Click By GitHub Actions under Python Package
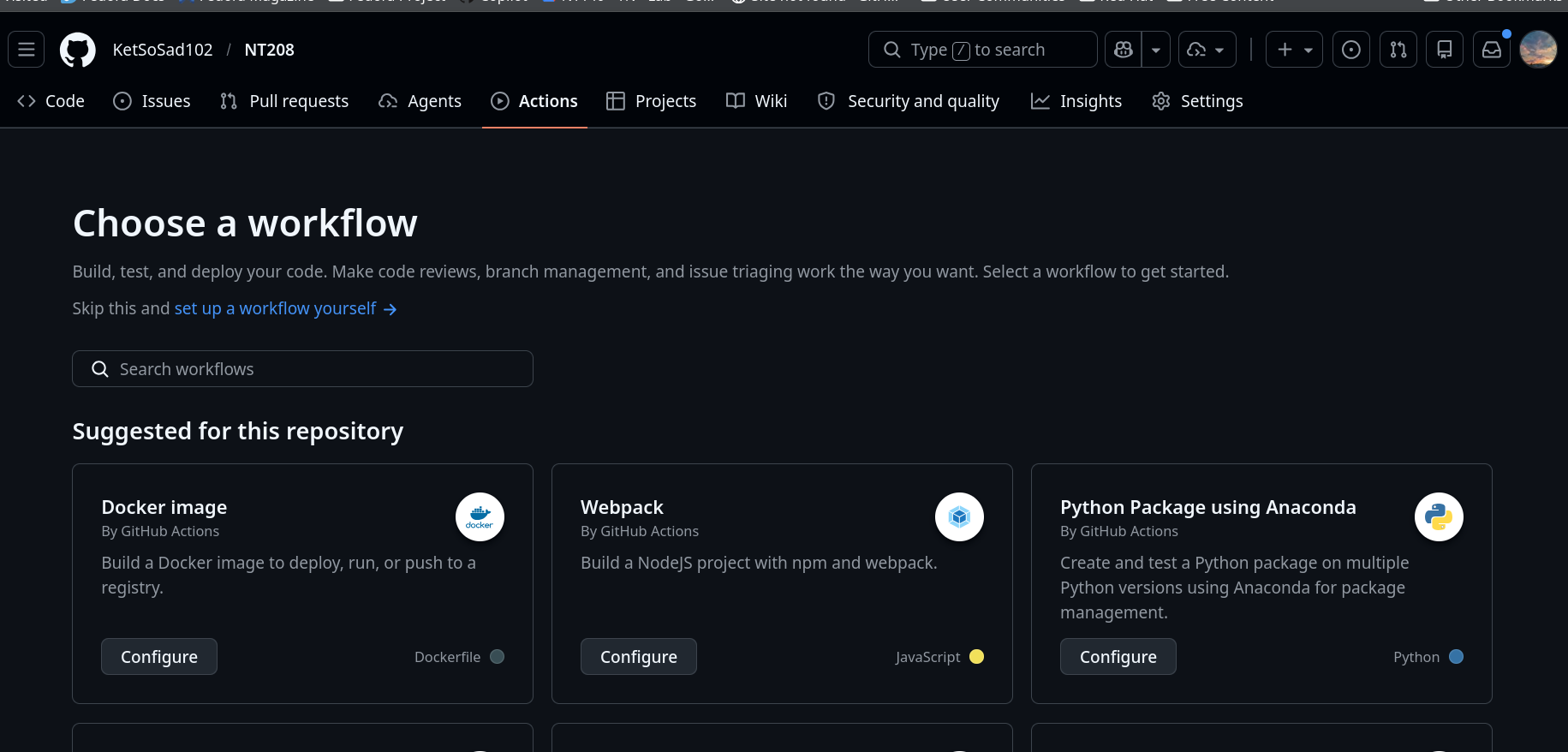1568x752 pixels. click(1119, 531)
